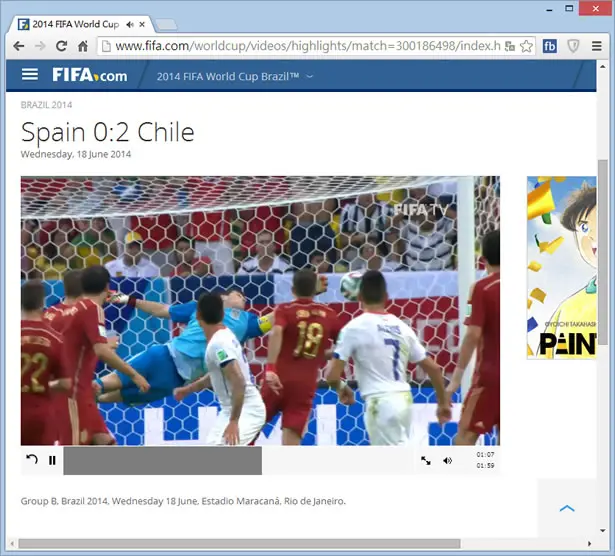Click the video progress bar

(238, 461)
